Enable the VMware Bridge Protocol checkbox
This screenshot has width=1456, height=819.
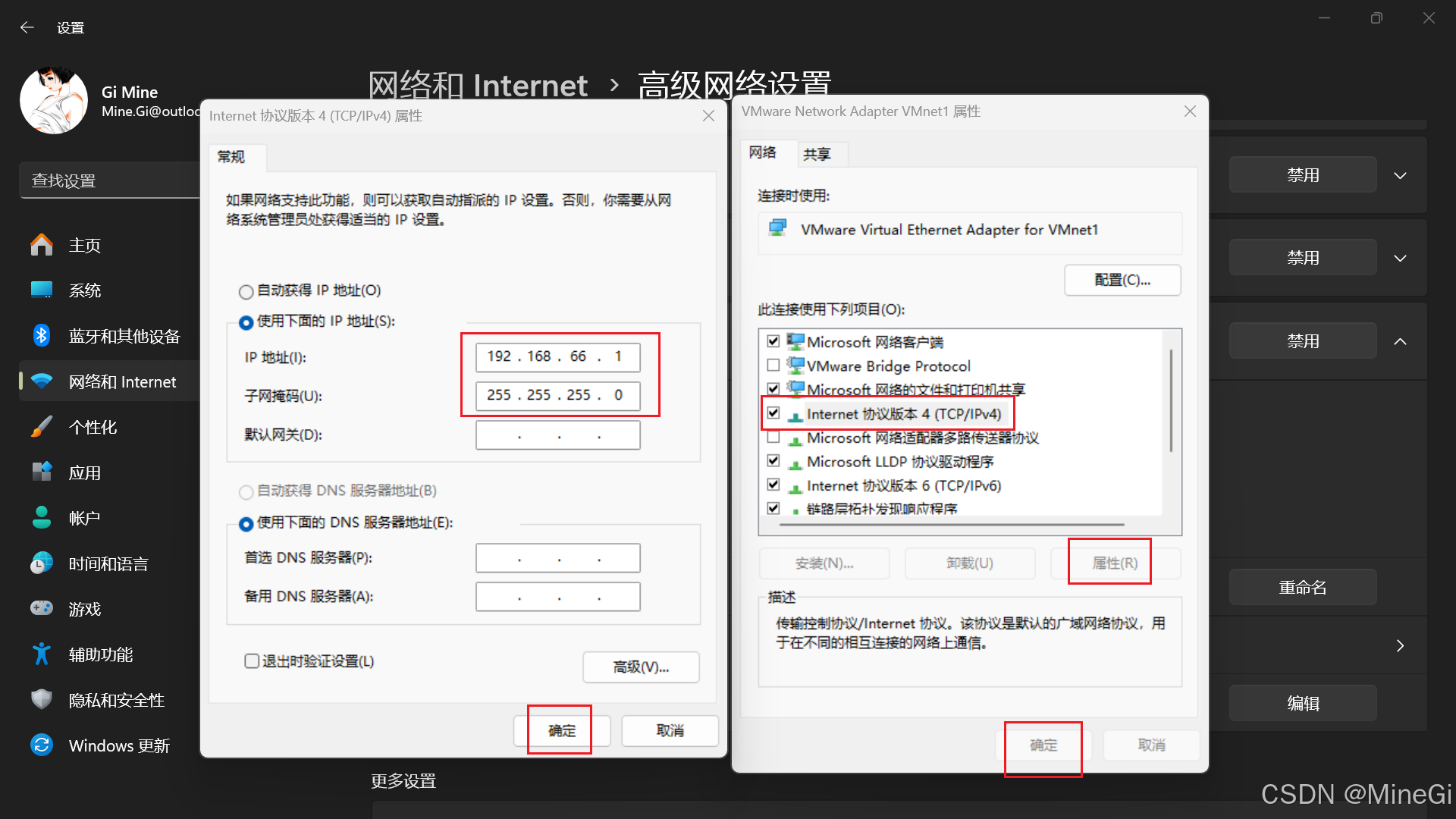(x=773, y=366)
